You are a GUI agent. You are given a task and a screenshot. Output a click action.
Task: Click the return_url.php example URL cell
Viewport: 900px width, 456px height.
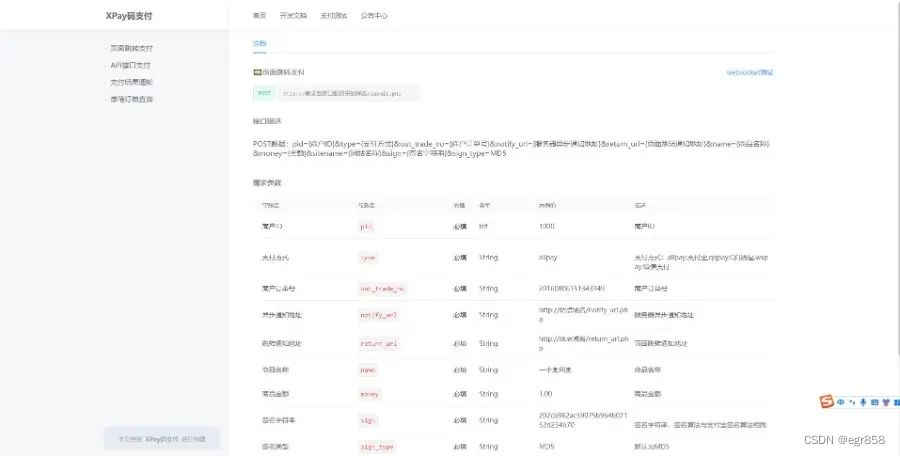click(583, 343)
